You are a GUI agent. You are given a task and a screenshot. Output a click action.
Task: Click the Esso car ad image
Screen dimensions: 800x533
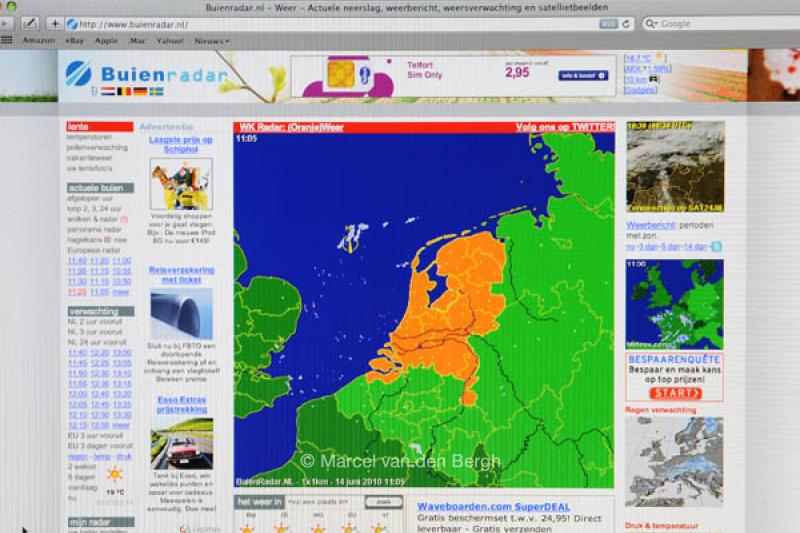tap(182, 444)
